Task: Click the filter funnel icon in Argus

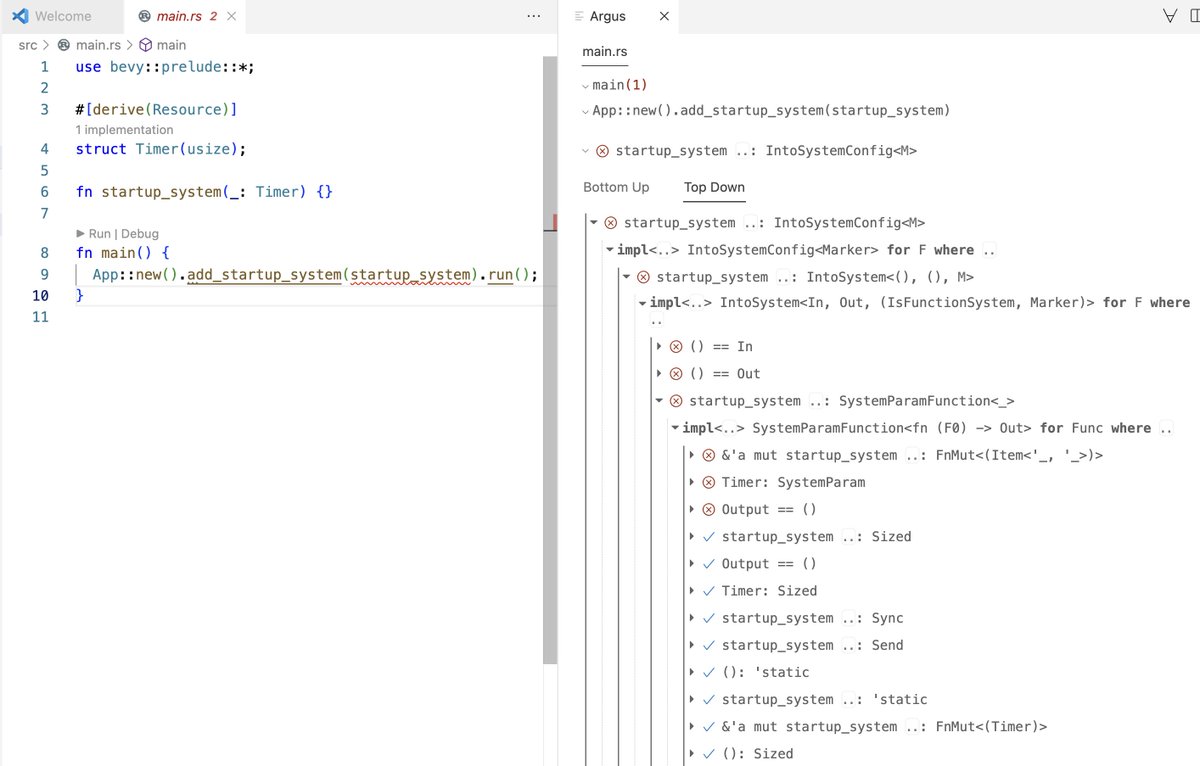Action: [1170, 16]
